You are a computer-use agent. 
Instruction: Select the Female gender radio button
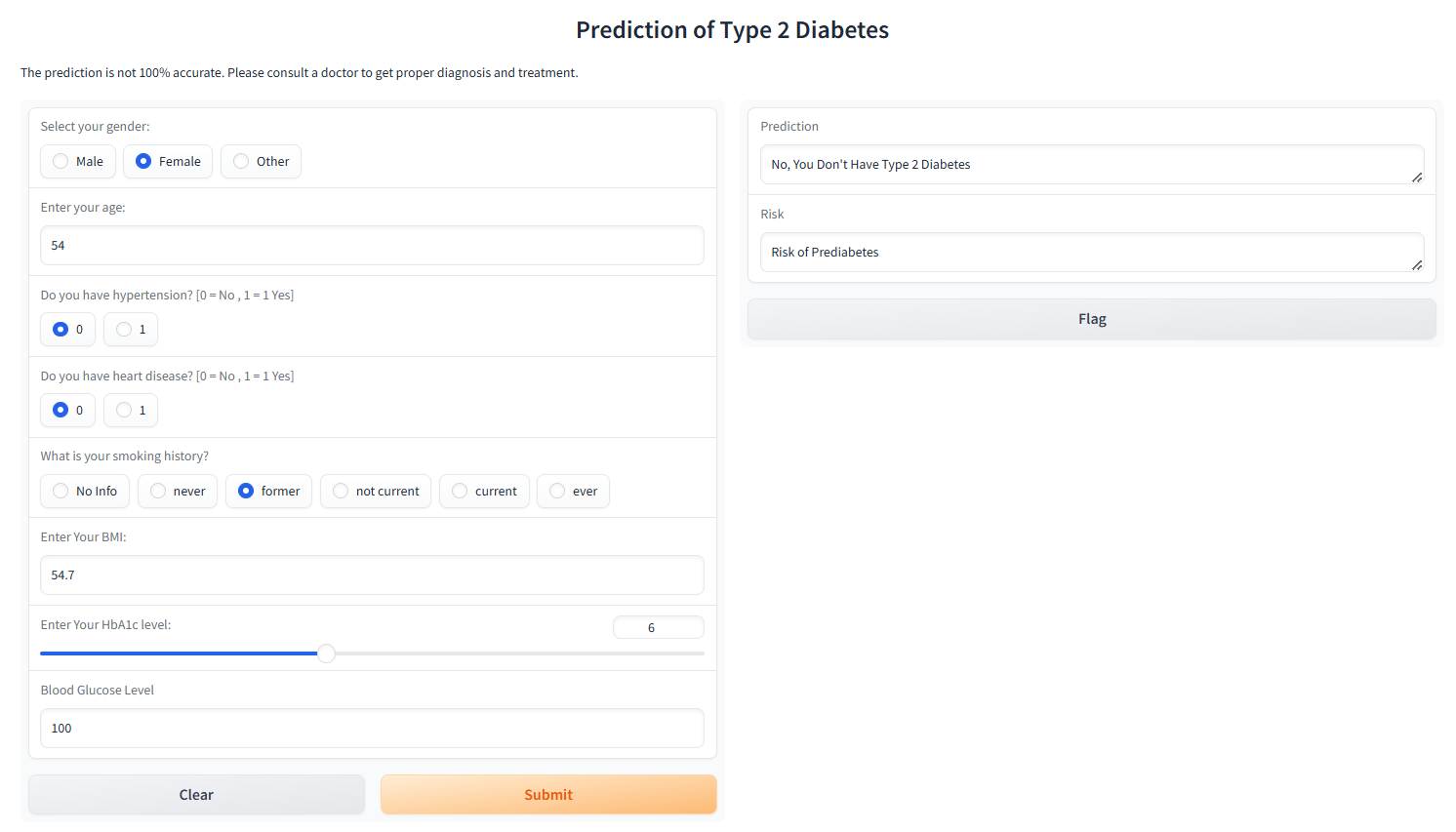tap(168, 162)
